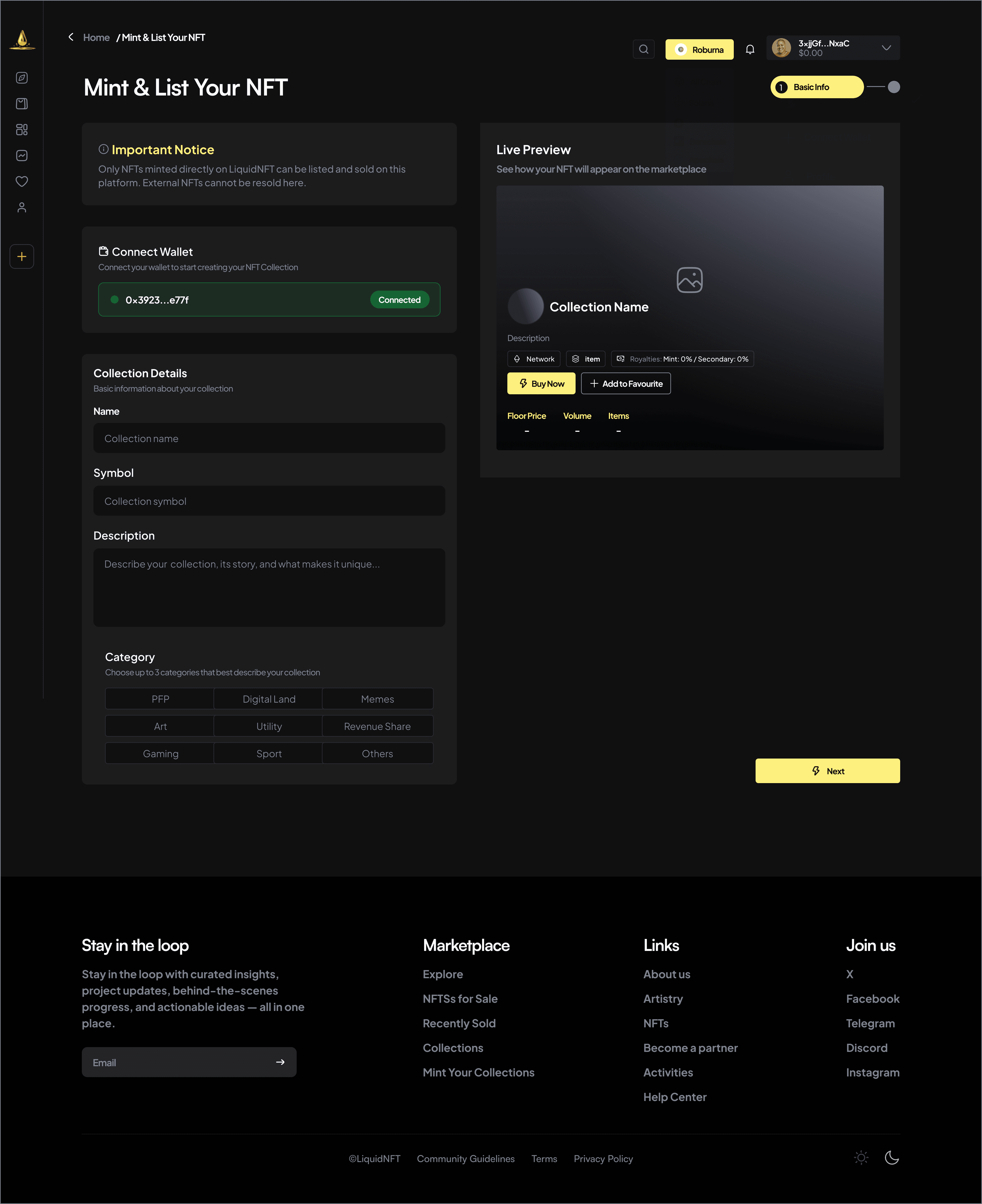Select the Digital Land category

(x=269, y=699)
